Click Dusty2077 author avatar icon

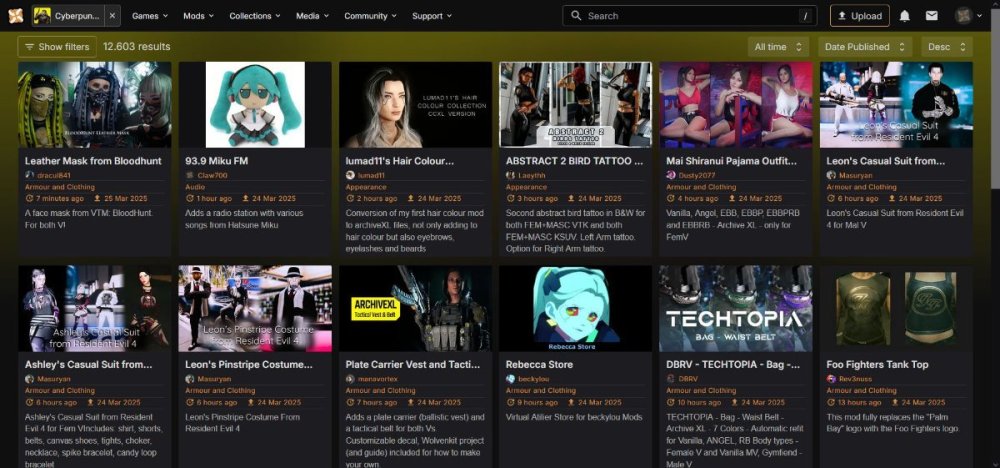coord(670,175)
